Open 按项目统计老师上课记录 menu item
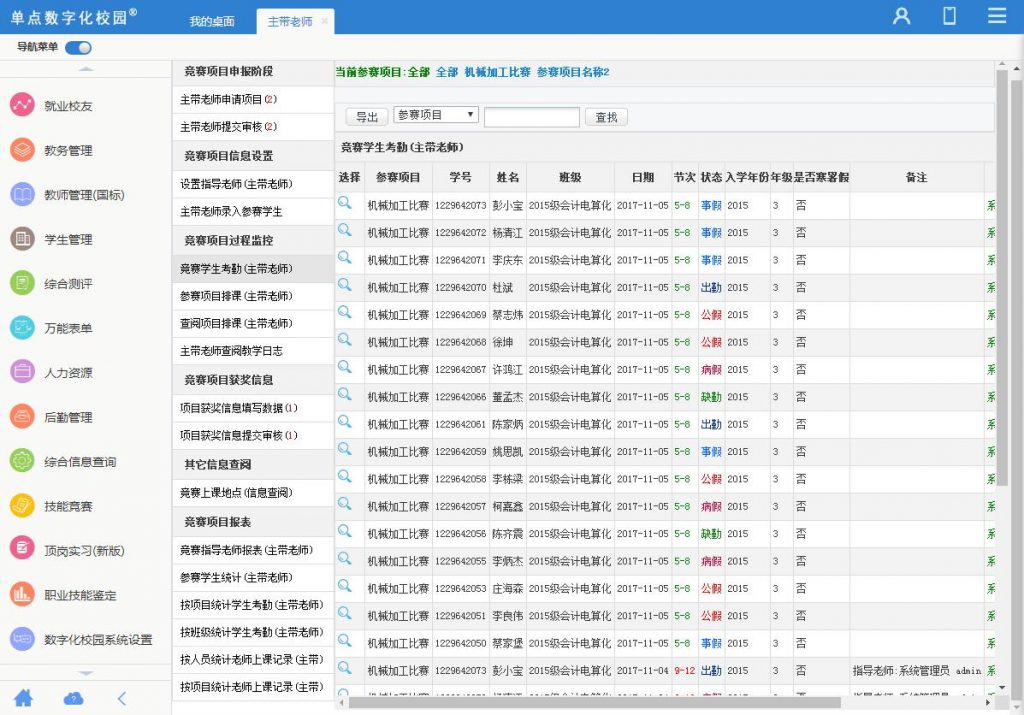This screenshot has width=1024, height=715. point(253,687)
